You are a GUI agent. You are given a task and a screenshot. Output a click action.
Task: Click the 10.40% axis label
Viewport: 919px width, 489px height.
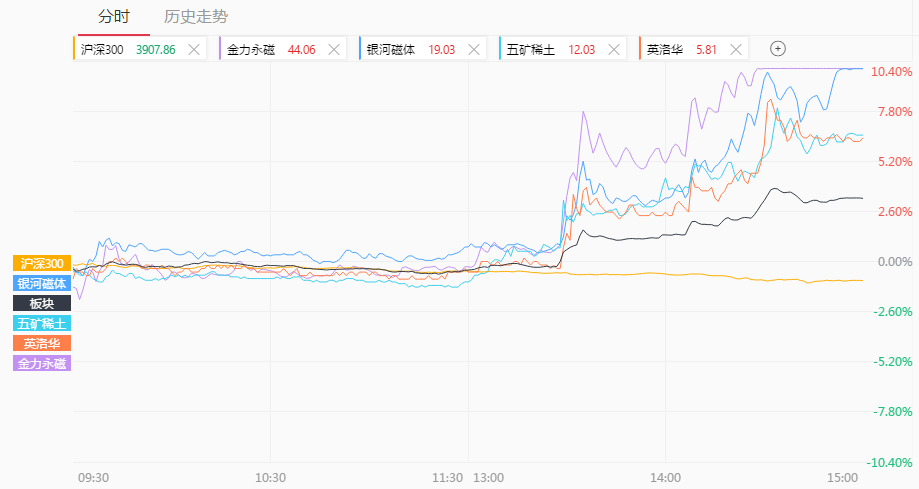coord(891,72)
